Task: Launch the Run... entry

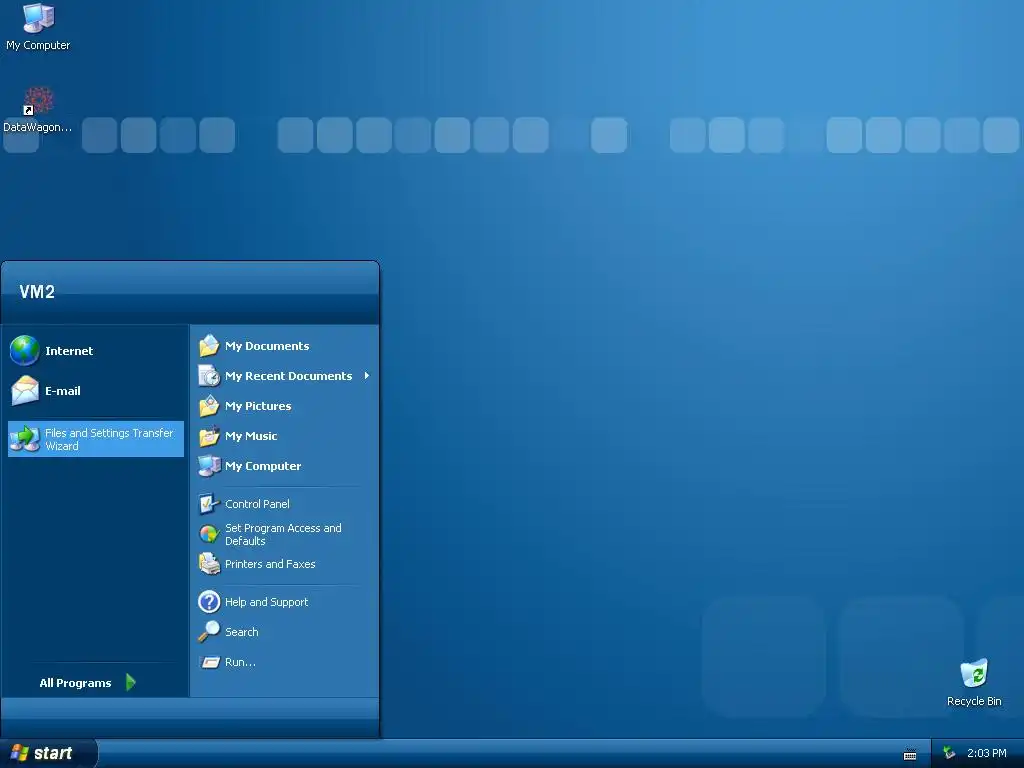Action: click(x=285, y=662)
